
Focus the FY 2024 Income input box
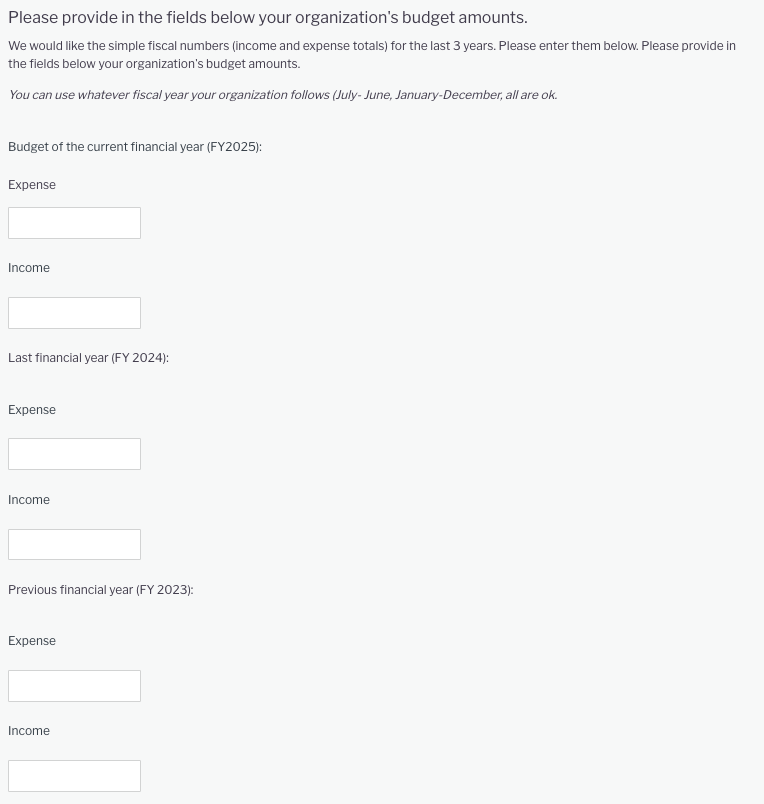pyautogui.click(x=74, y=544)
